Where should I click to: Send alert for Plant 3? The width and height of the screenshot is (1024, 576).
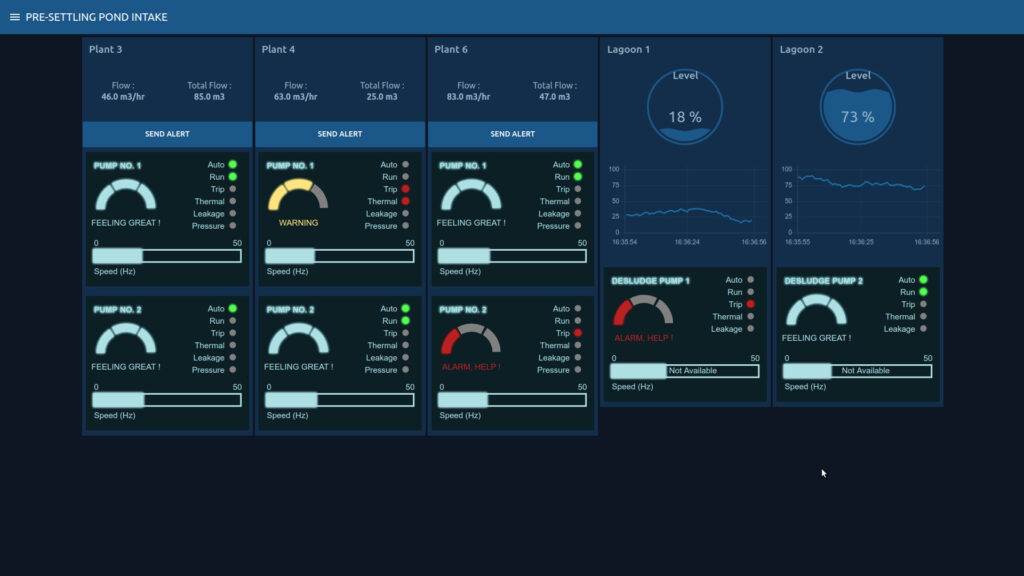[167, 134]
